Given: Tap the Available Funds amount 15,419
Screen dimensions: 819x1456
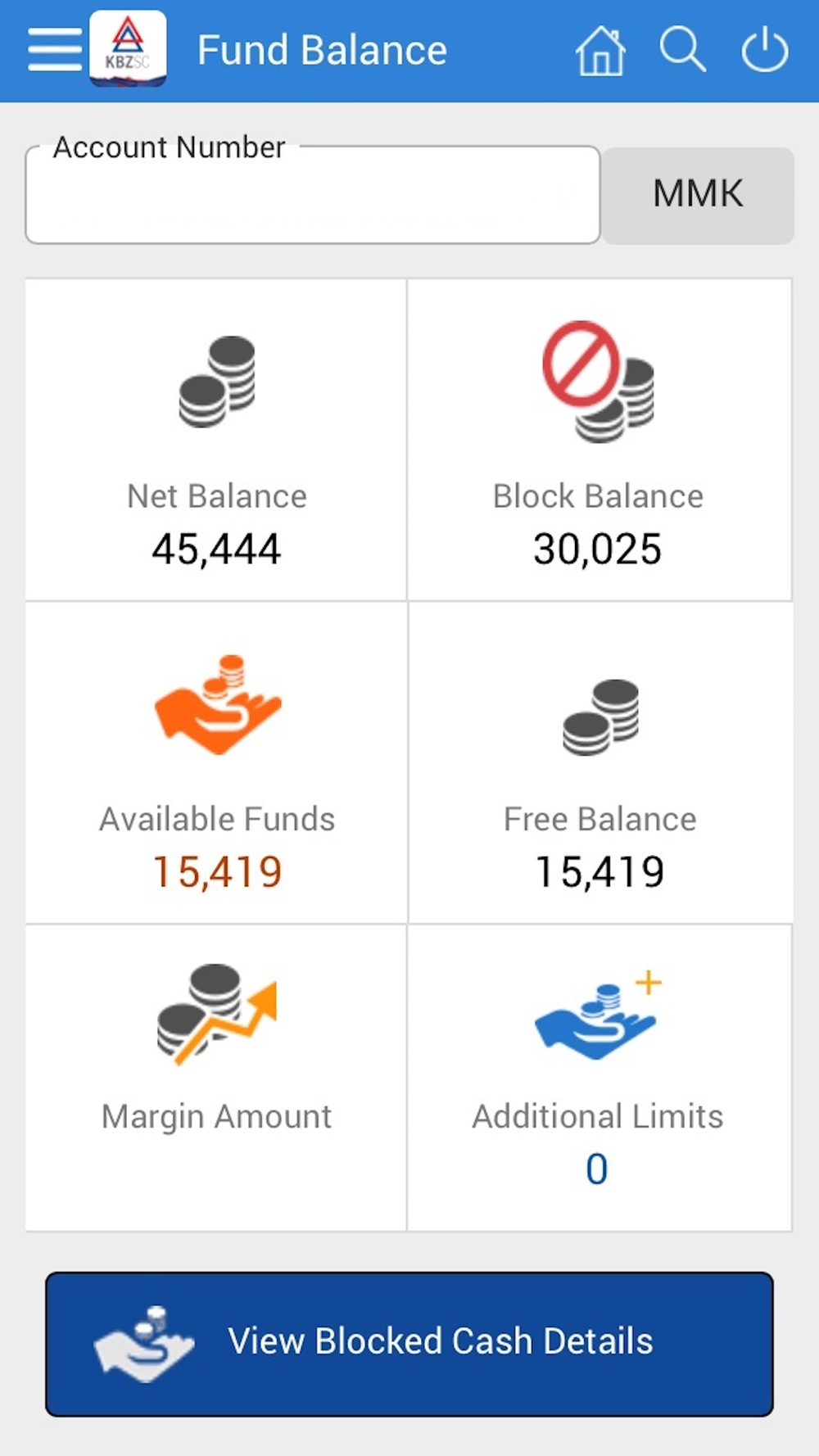Looking at the screenshot, I should pos(218,871).
